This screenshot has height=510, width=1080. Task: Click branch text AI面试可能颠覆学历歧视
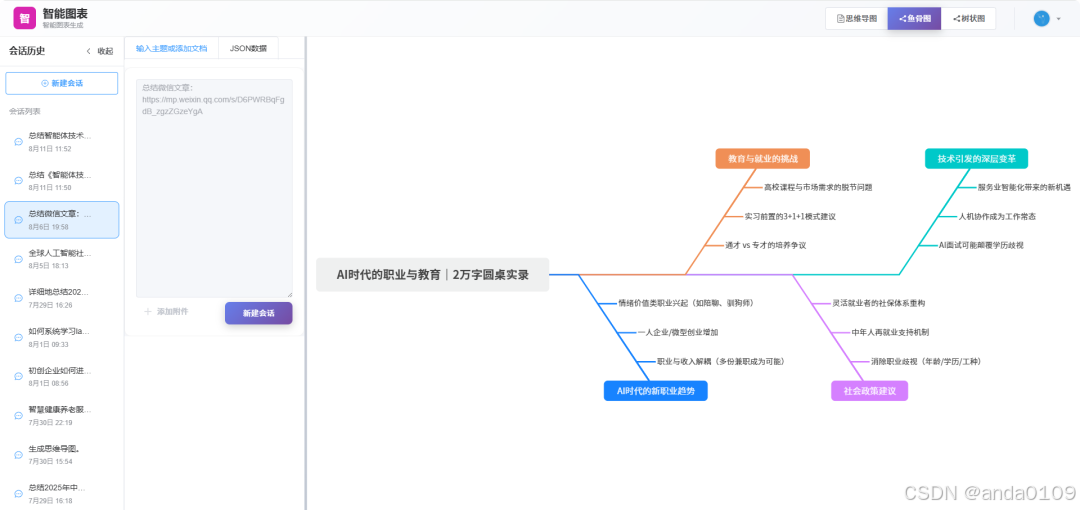[x=982, y=245]
